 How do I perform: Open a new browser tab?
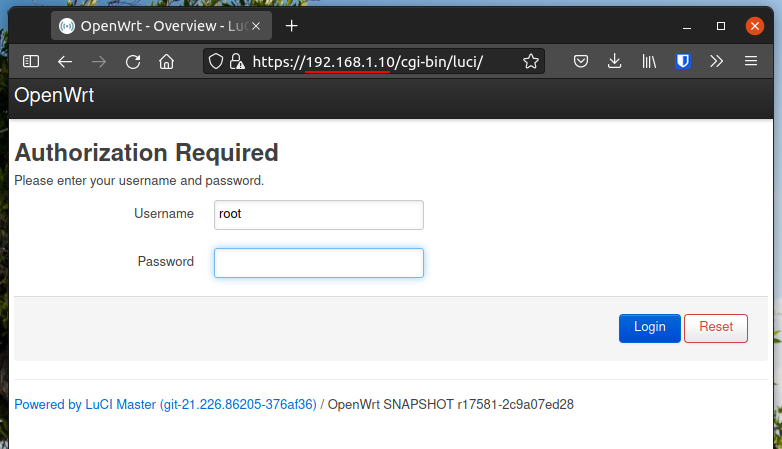pos(292,25)
